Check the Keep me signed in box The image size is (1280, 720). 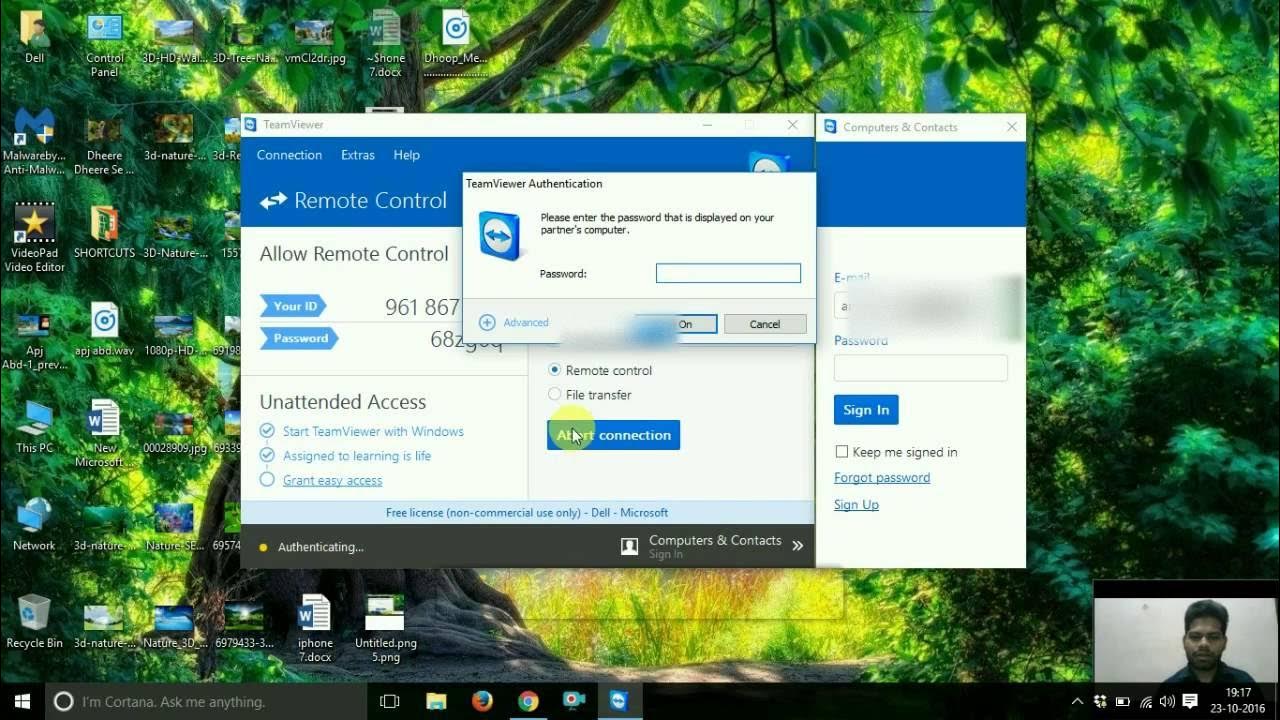click(x=842, y=452)
